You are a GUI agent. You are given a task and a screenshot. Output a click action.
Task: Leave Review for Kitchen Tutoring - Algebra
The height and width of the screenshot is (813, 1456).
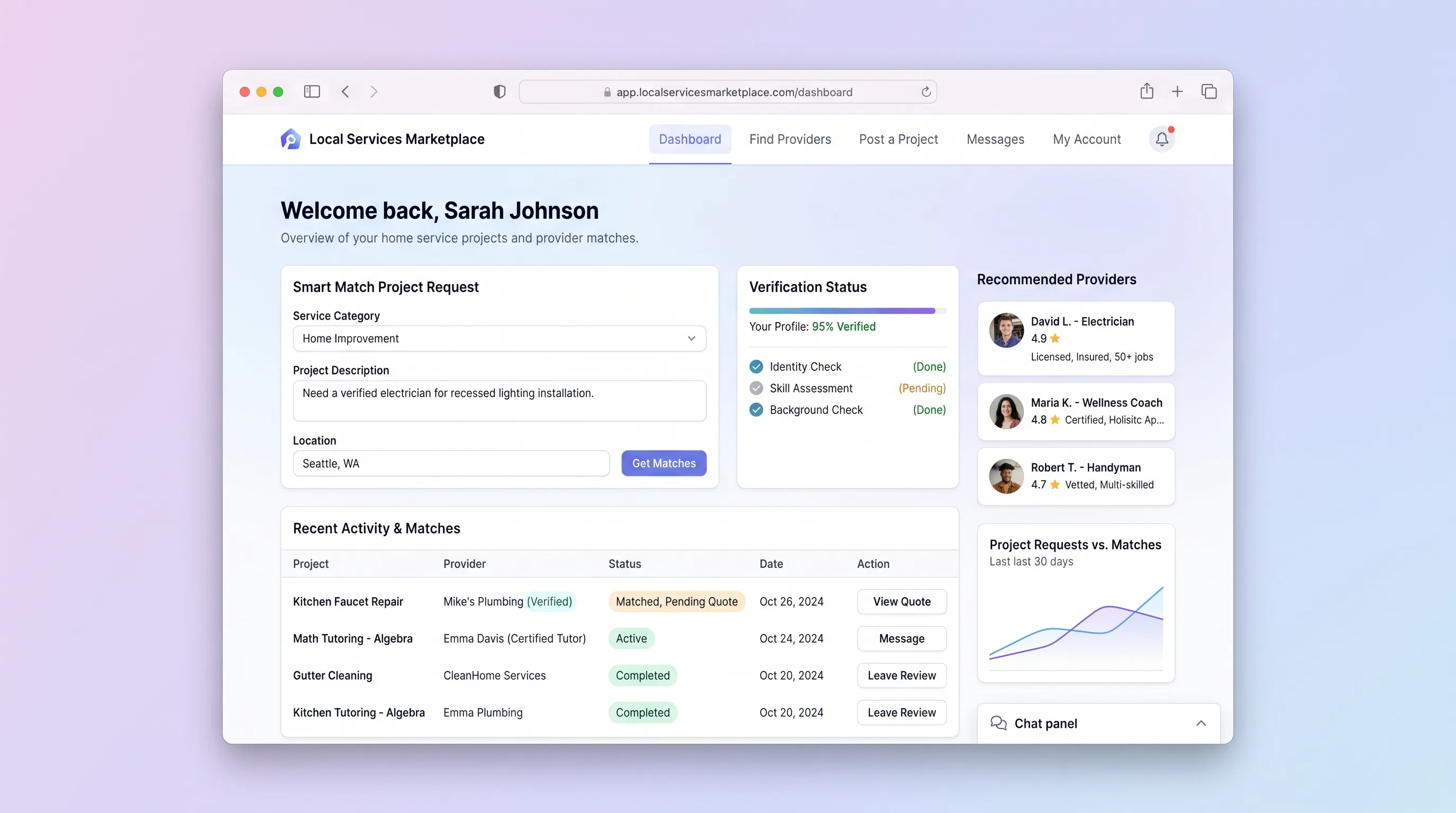point(902,712)
